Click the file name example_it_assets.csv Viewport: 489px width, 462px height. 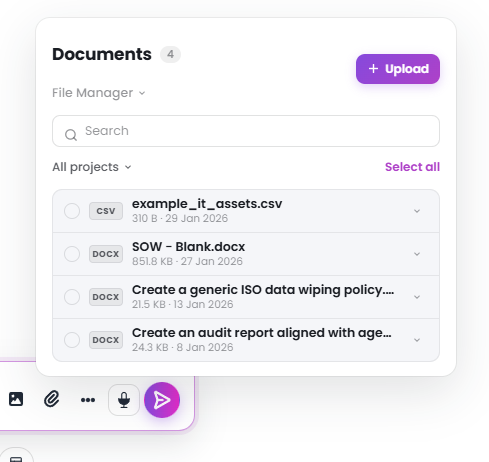coord(207,203)
